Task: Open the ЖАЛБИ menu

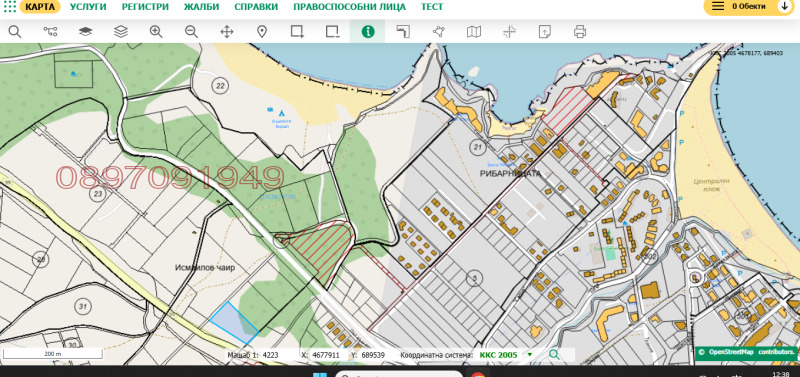Action: [202, 7]
